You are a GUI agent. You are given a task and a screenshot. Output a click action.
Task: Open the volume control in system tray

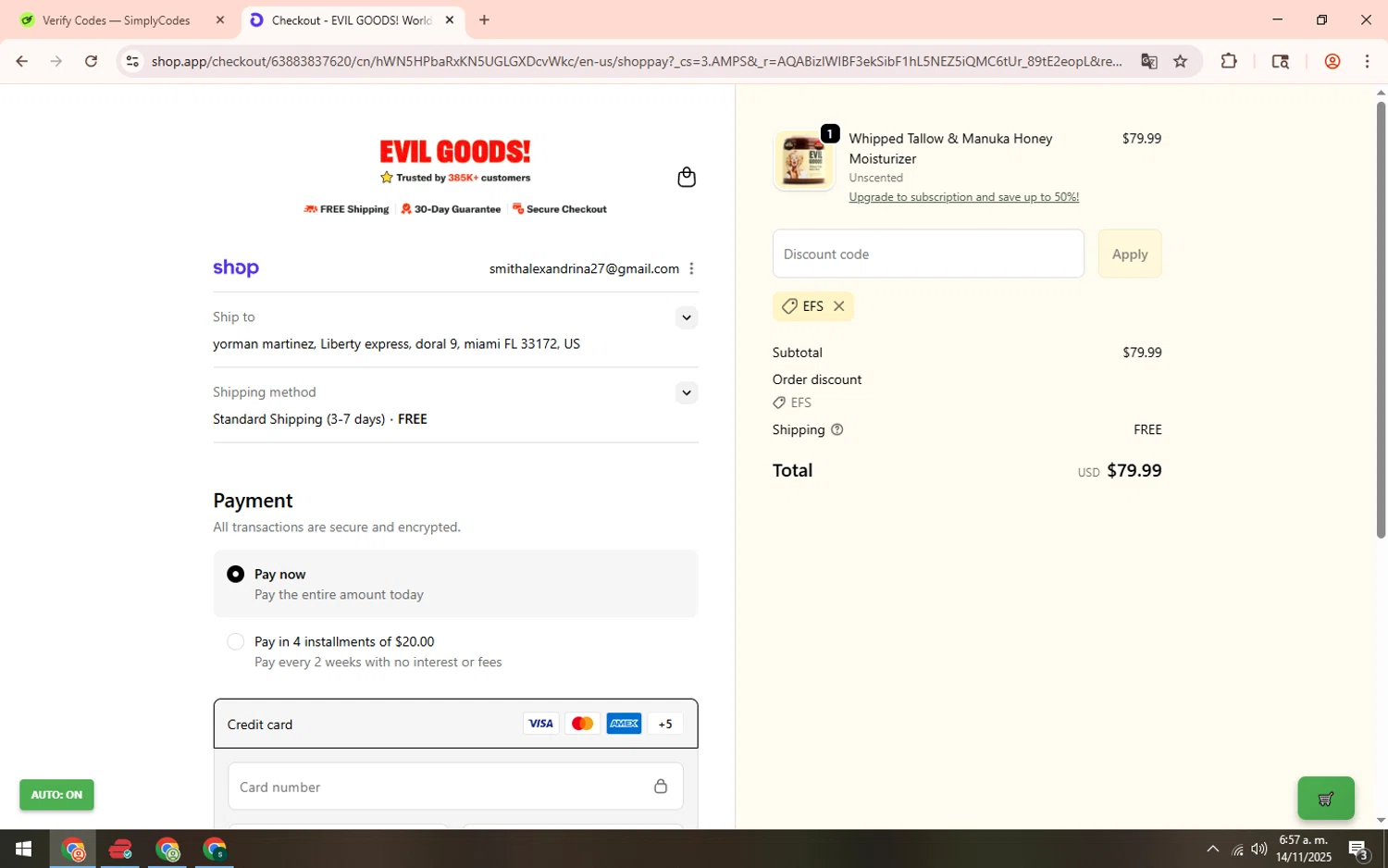1259,849
